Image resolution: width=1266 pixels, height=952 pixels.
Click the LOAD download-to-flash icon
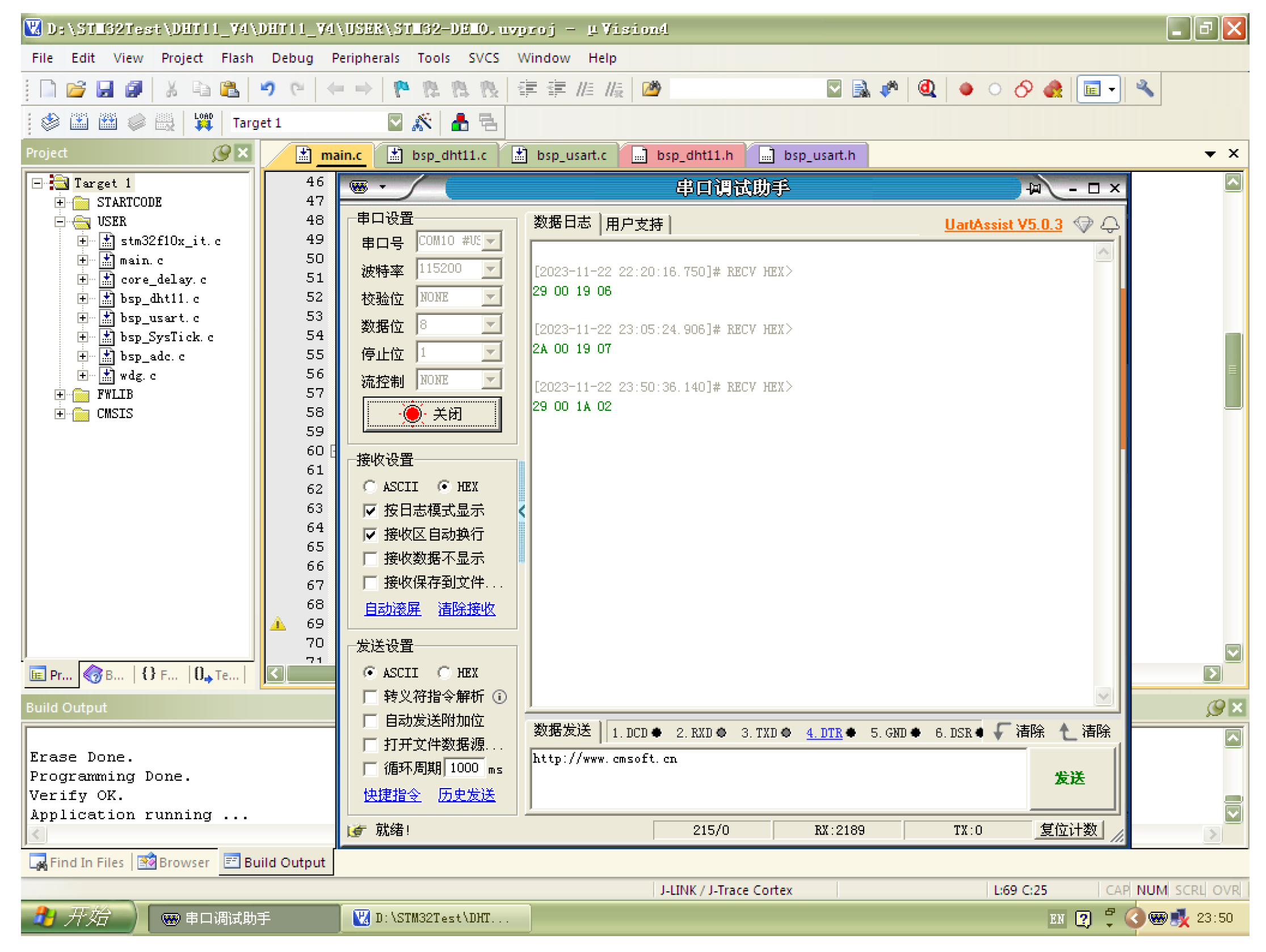point(203,123)
